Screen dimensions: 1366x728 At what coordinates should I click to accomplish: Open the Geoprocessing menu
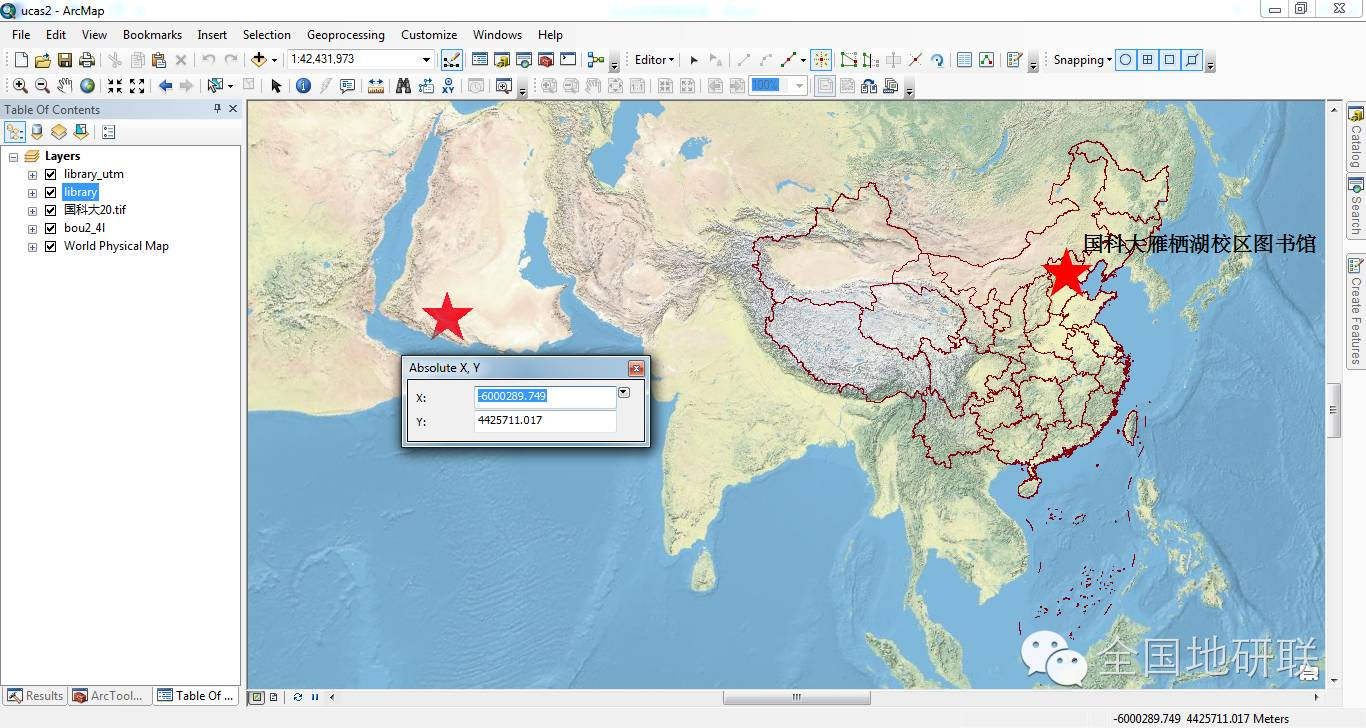(345, 34)
